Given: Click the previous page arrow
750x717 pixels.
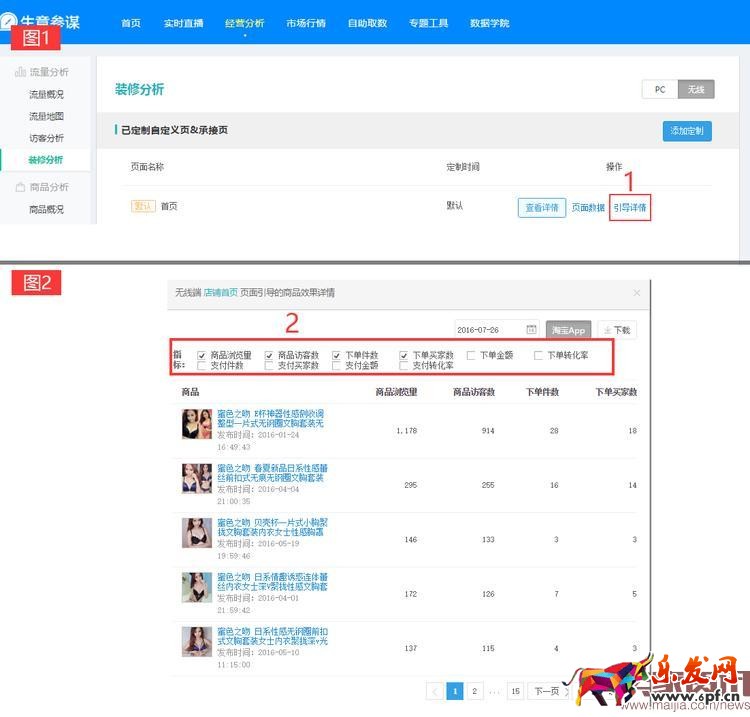Looking at the screenshot, I should tap(435, 691).
